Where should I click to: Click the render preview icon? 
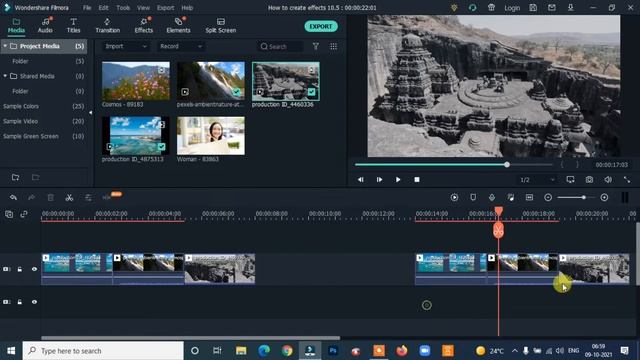point(454,198)
